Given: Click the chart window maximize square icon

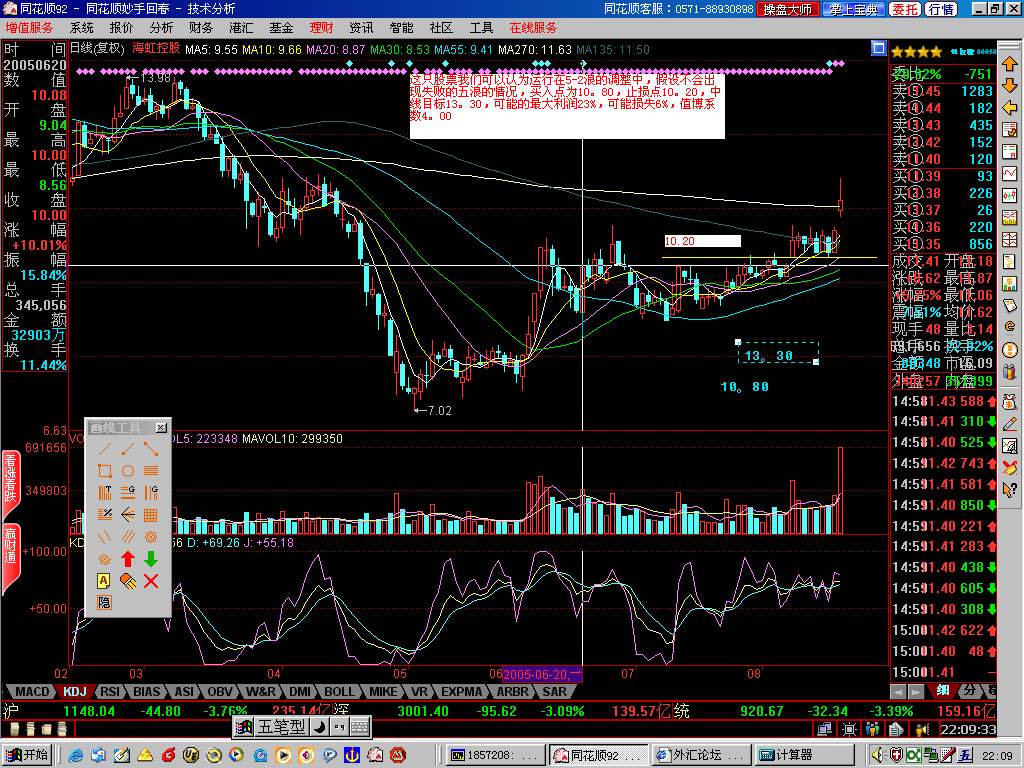Looking at the screenshot, I should (x=879, y=48).
